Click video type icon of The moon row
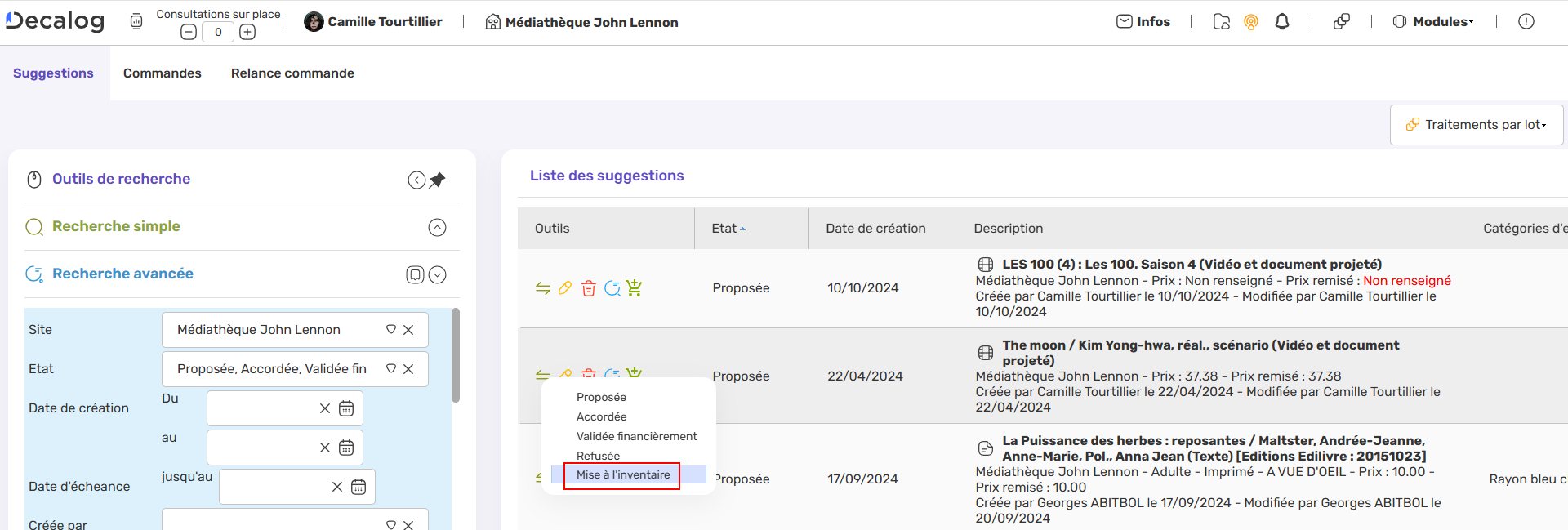Screen dimensions: 1568x530 click(x=986, y=353)
